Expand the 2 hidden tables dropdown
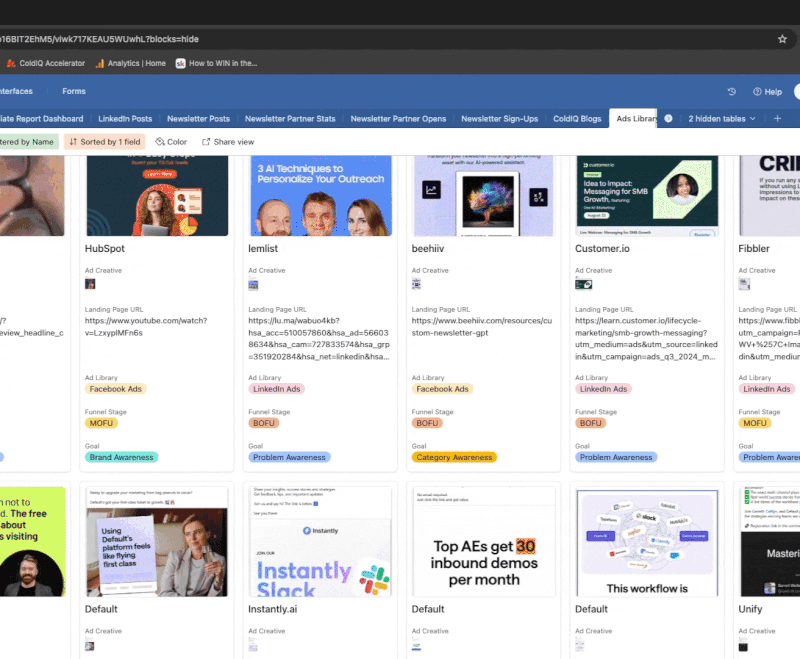The width and height of the screenshot is (800, 659). click(721, 118)
